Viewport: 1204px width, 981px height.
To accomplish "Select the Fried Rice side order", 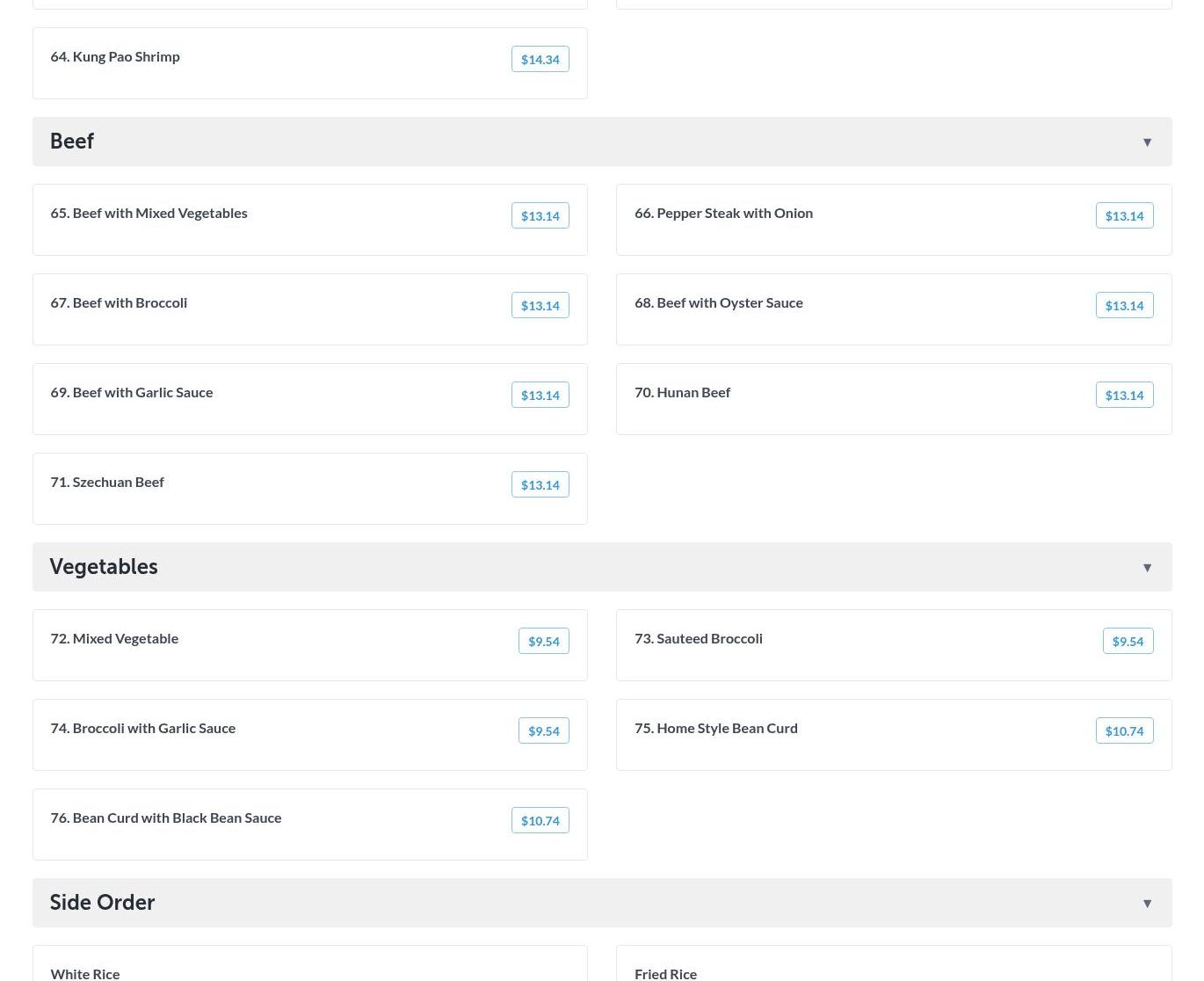I will [x=665, y=972].
